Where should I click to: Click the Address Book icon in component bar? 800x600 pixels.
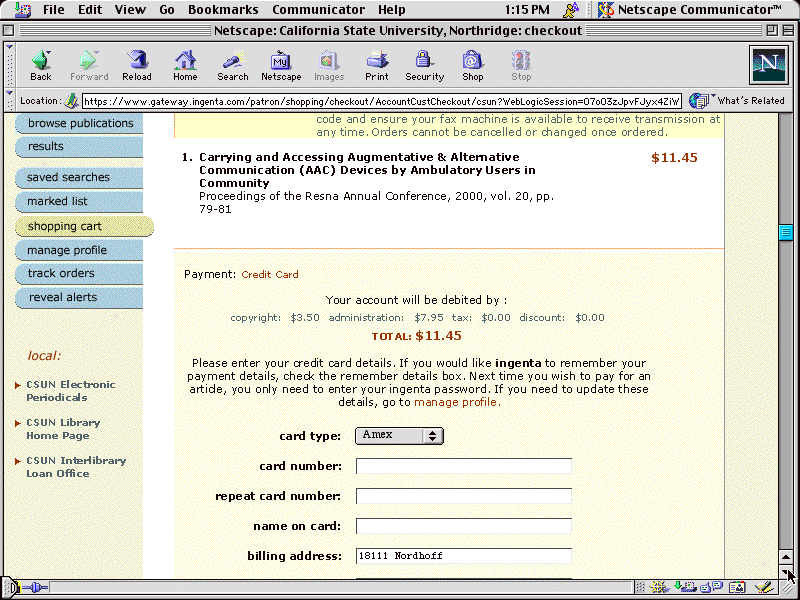(x=737, y=588)
